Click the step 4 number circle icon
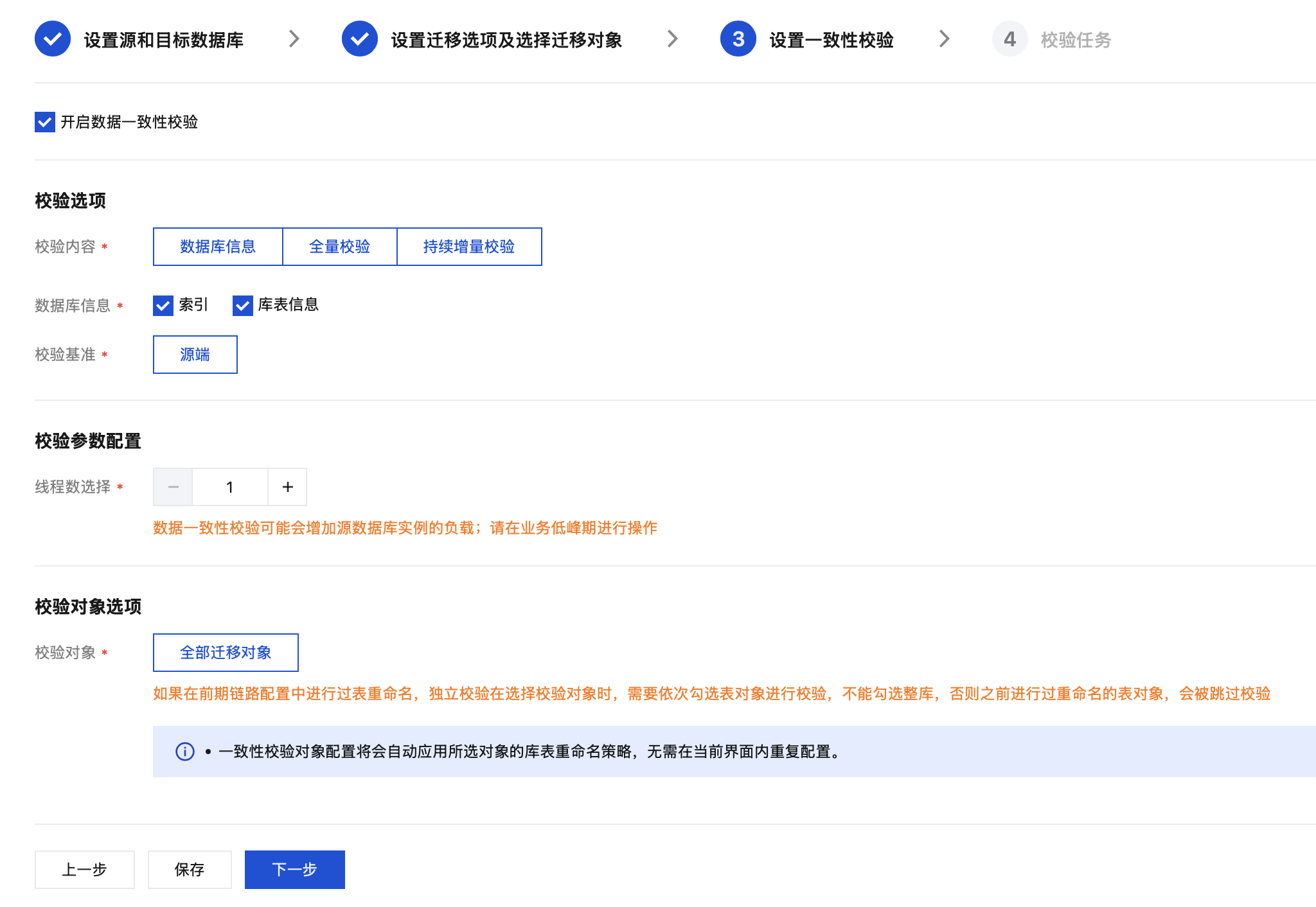 (1009, 39)
